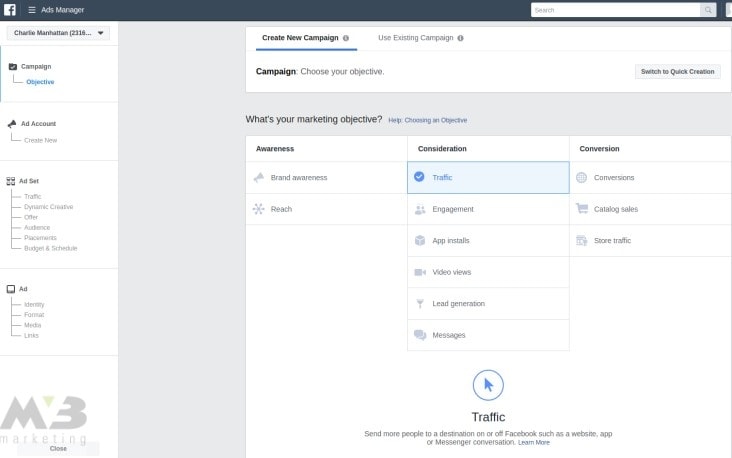The image size is (732, 458).
Task: Click the Engagement people icon
Action: [x=420, y=209]
